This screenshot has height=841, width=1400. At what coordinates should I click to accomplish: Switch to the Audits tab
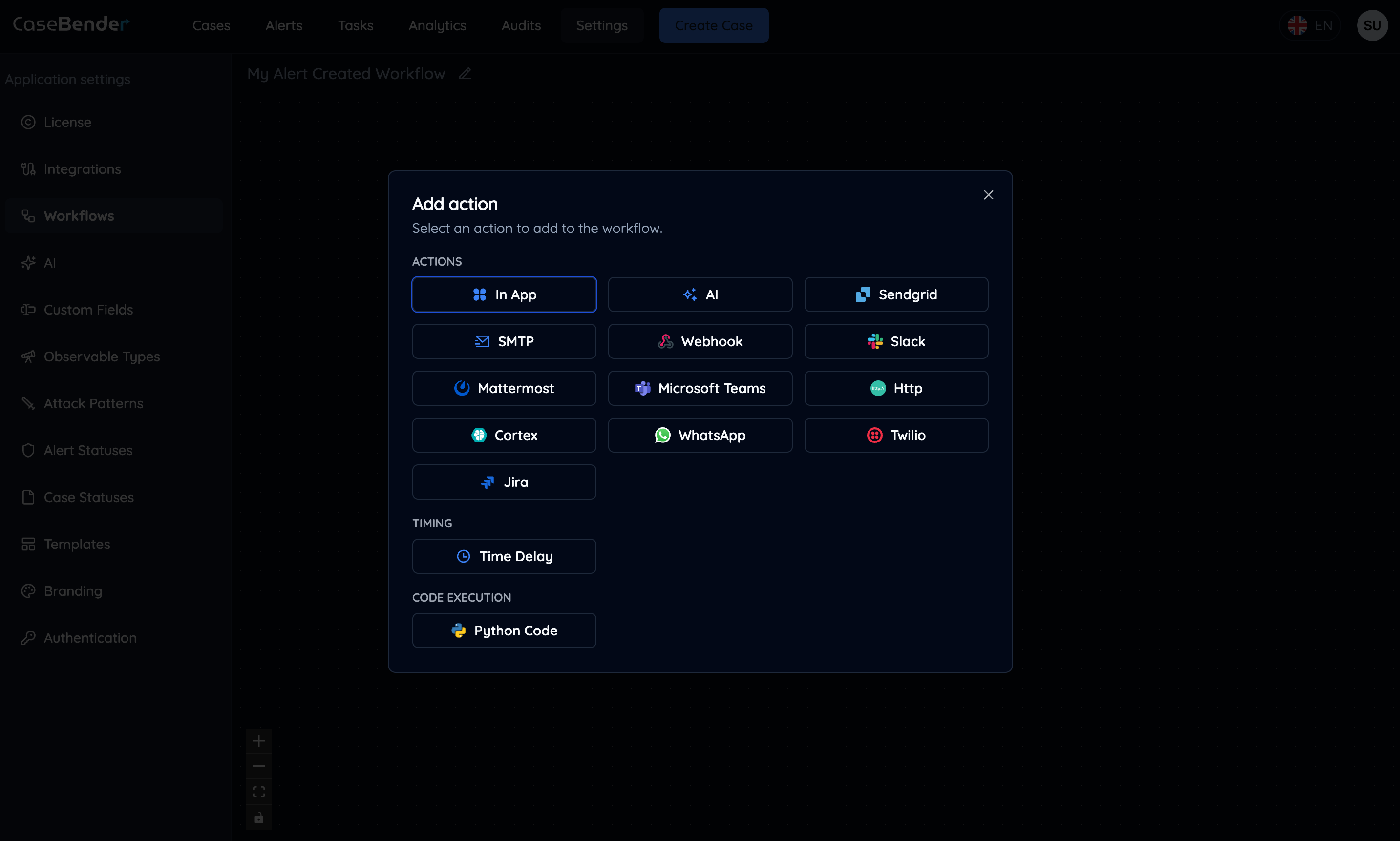tap(521, 25)
